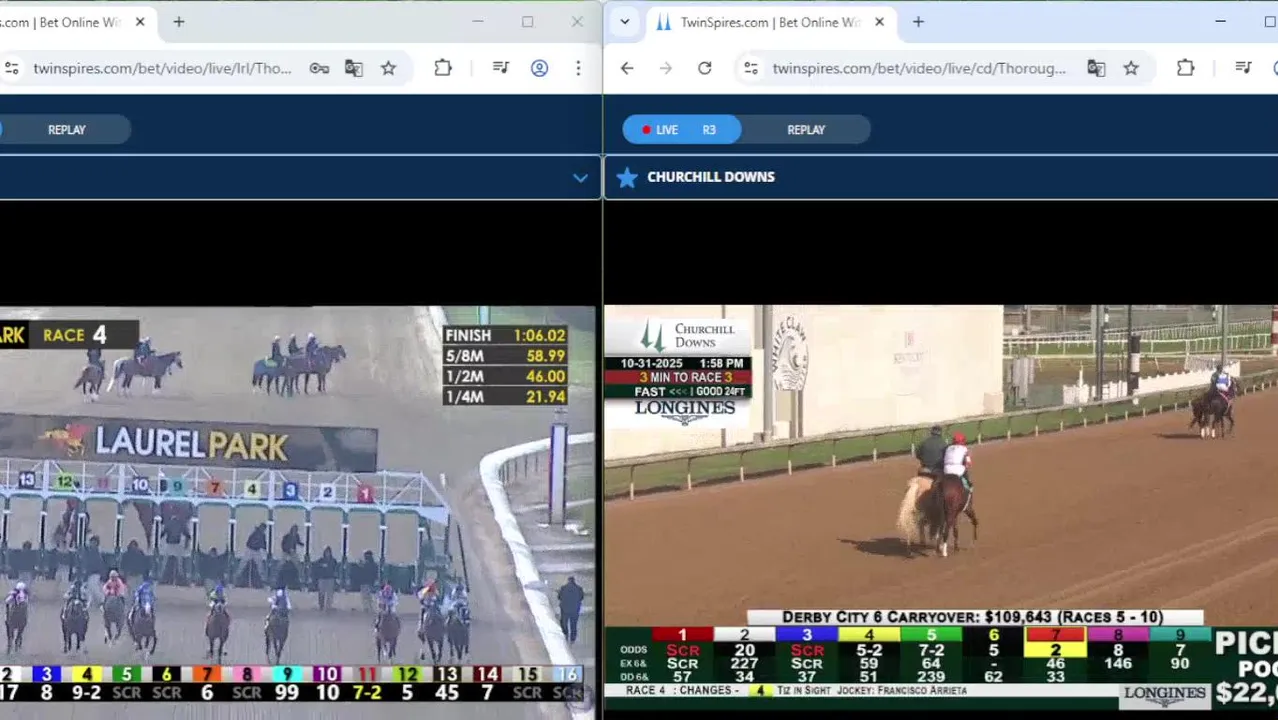1278x720 pixels.
Task: Open media control icon in right window
Action: coord(1243,68)
